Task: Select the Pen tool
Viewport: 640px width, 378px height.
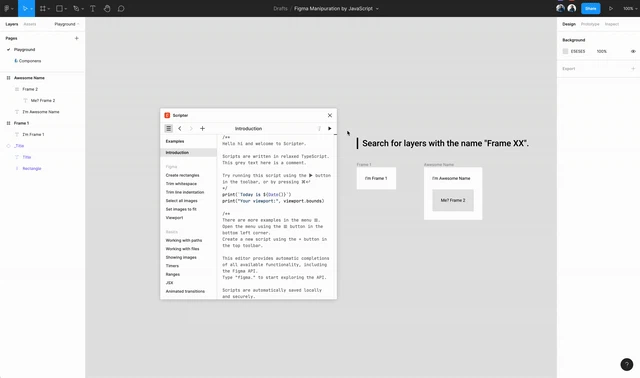Action: tap(76, 8)
